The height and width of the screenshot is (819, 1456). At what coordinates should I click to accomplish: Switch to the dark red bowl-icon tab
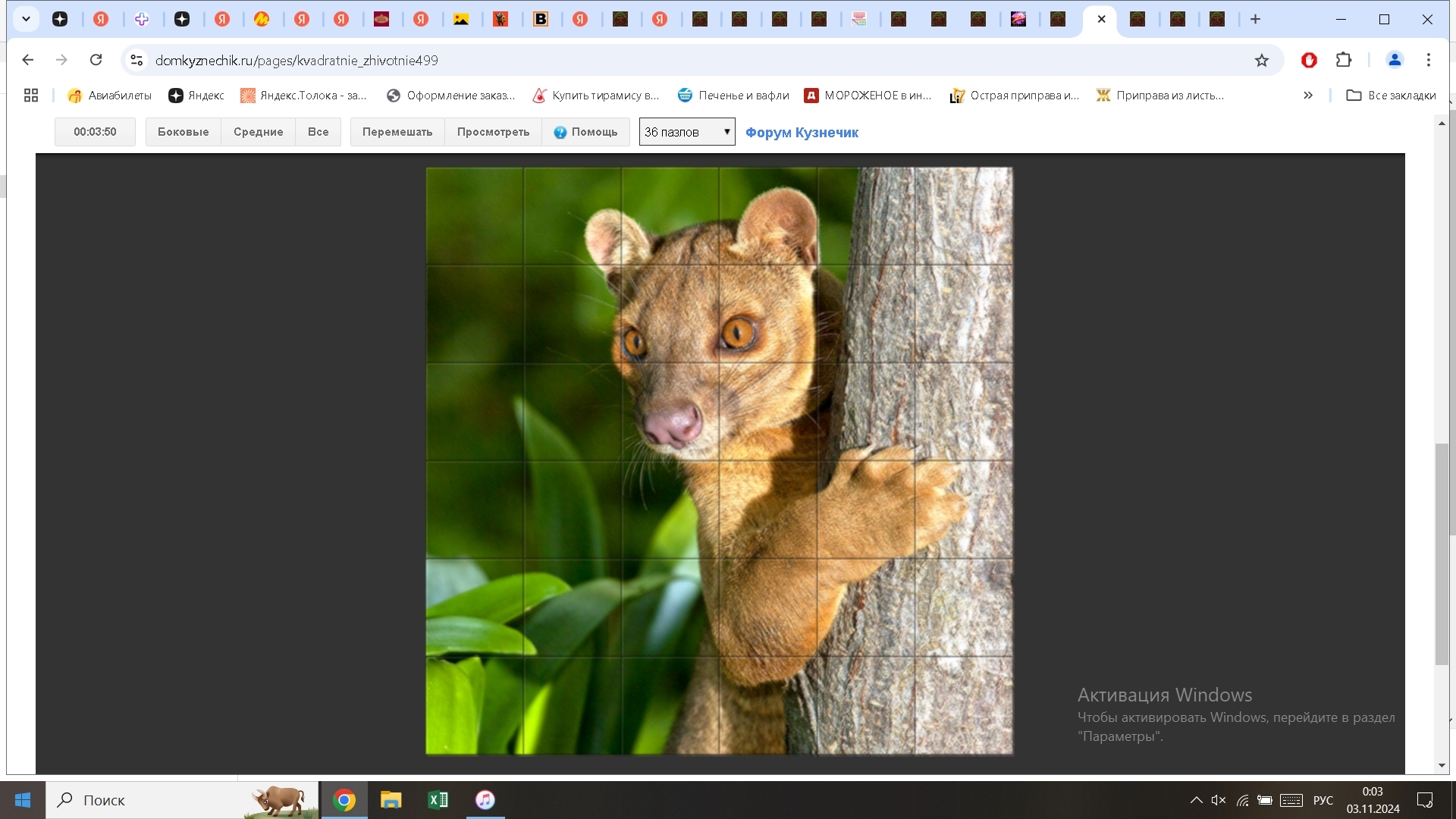(381, 19)
